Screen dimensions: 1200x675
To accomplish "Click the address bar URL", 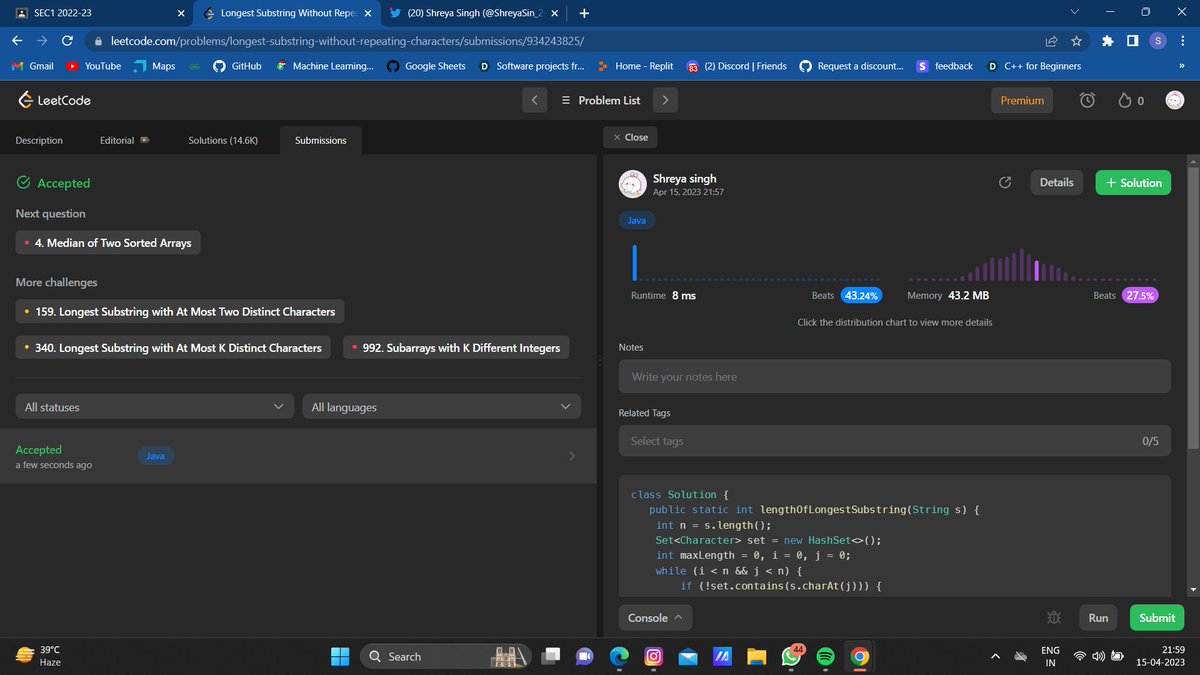I will pos(346,41).
